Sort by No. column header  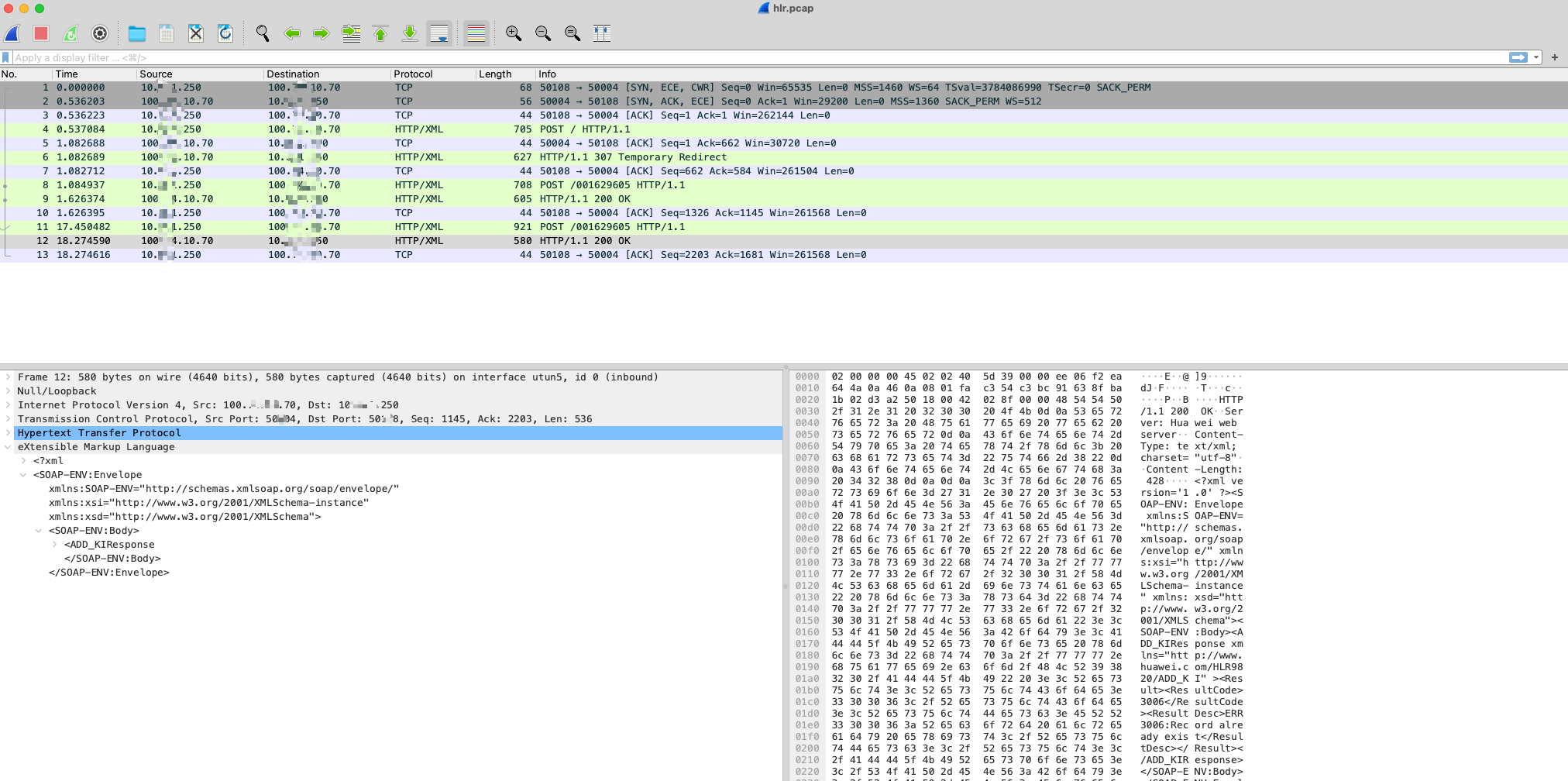(26, 74)
